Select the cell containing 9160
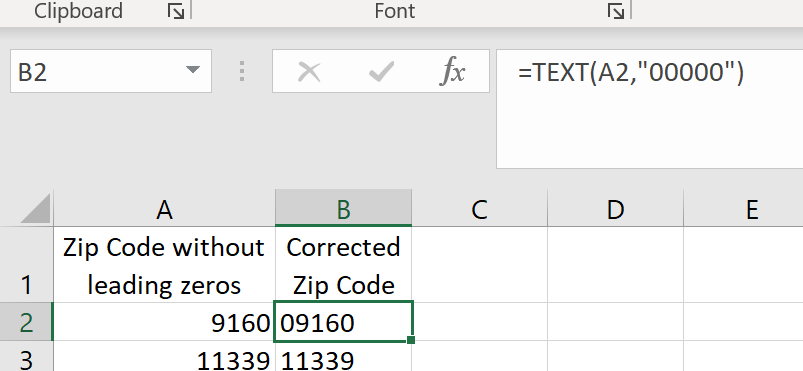Viewport: 803px width, 371px height. tap(164, 321)
